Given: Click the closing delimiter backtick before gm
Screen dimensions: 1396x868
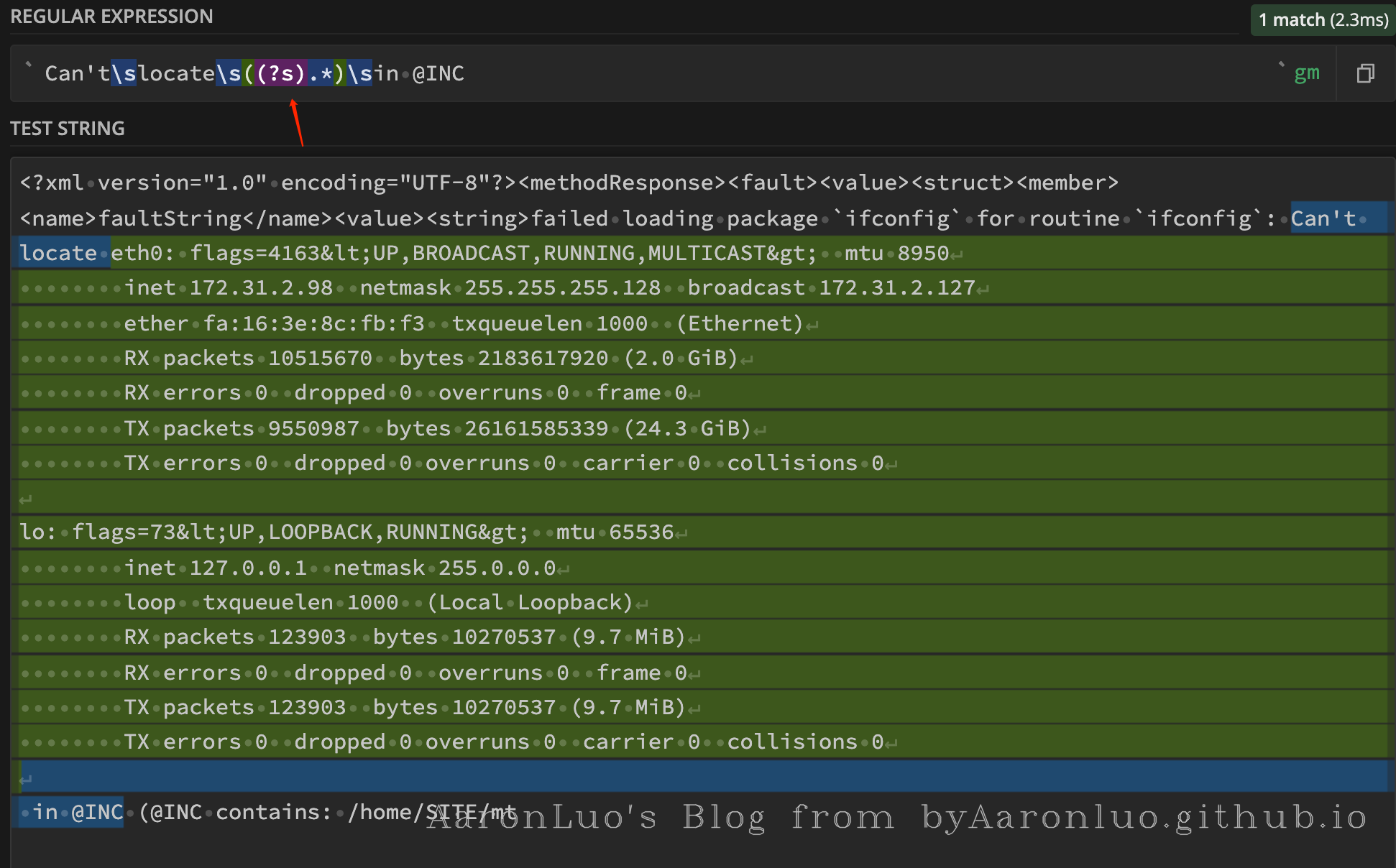Looking at the screenshot, I should (x=1281, y=68).
